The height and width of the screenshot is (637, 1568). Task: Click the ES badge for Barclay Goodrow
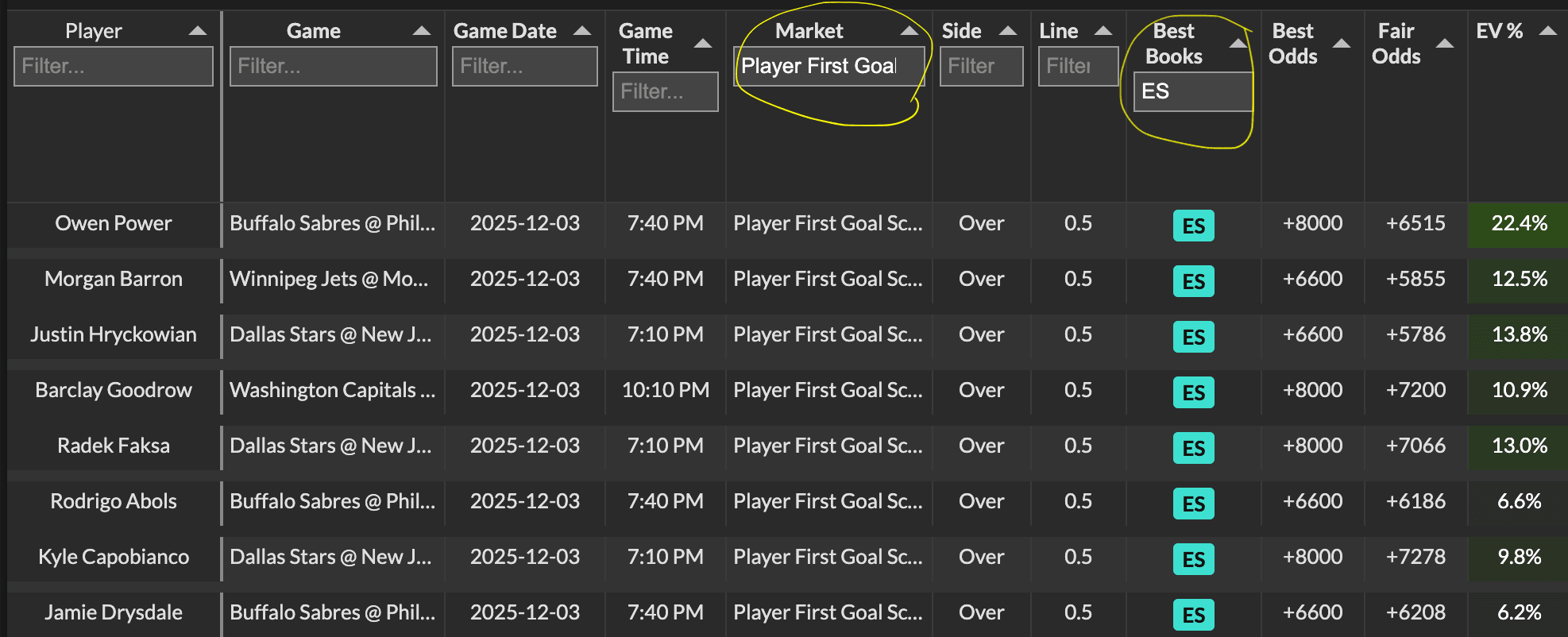[1194, 392]
